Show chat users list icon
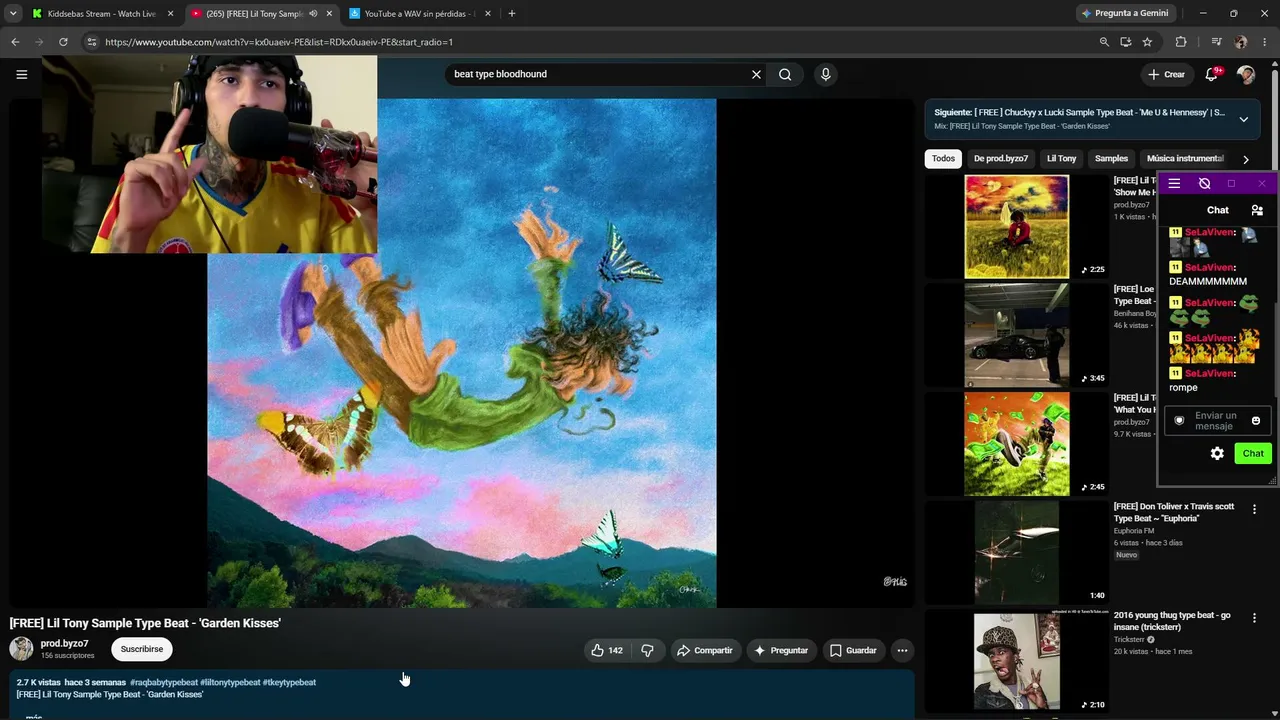This screenshot has width=1280, height=720. [1257, 210]
